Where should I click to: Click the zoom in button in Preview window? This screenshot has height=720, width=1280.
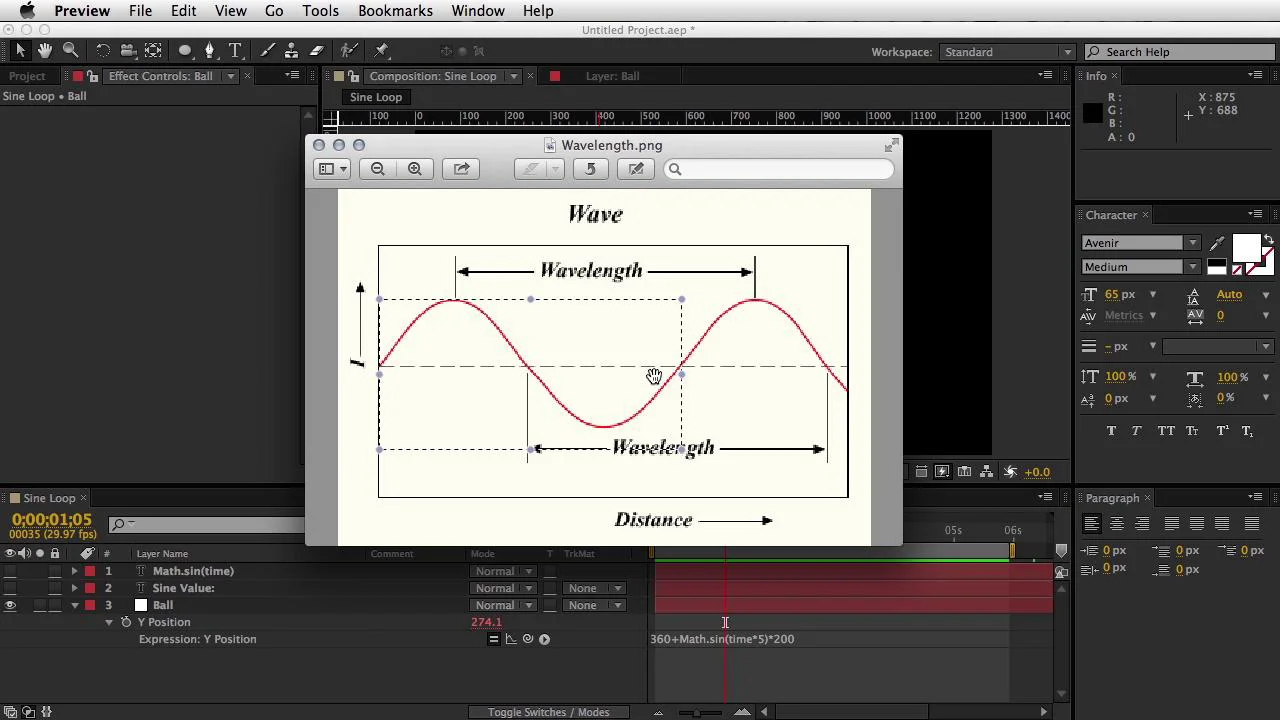[x=415, y=169]
